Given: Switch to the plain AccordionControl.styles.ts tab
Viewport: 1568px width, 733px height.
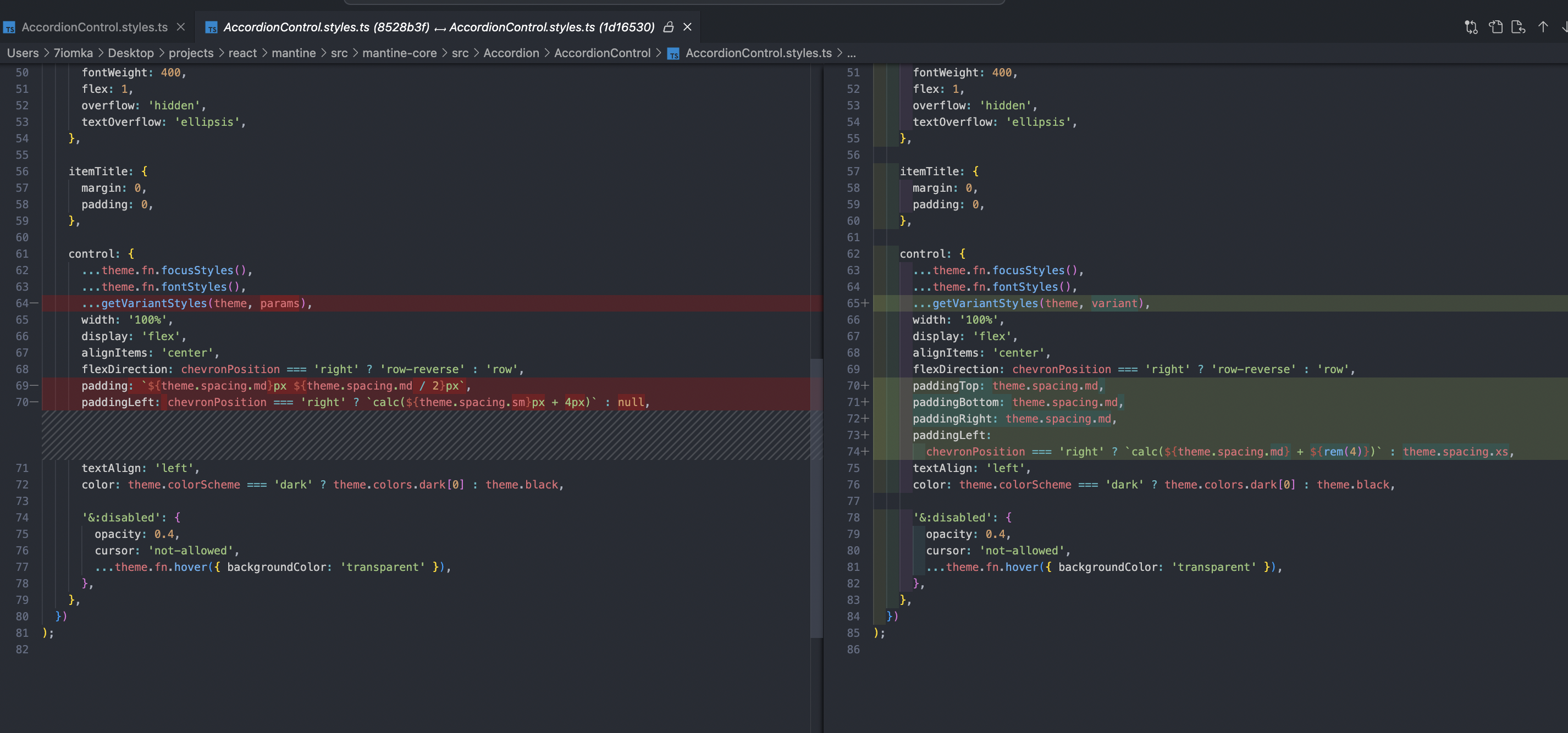Looking at the screenshot, I should coord(95,27).
